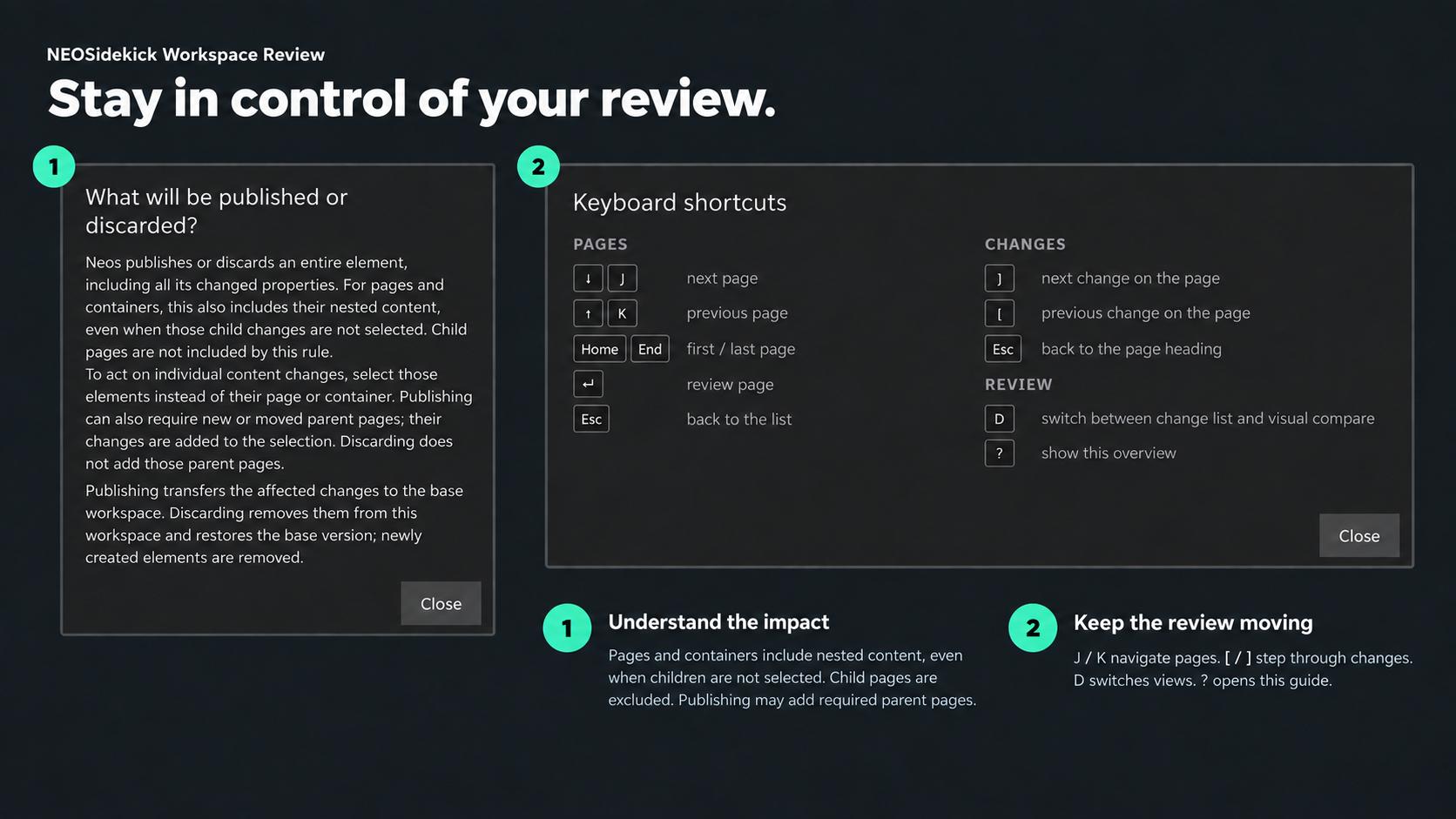Click the Esc key beside 'back to the list'
Image resolution: width=1456 pixels, height=819 pixels.
pyautogui.click(x=591, y=419)
